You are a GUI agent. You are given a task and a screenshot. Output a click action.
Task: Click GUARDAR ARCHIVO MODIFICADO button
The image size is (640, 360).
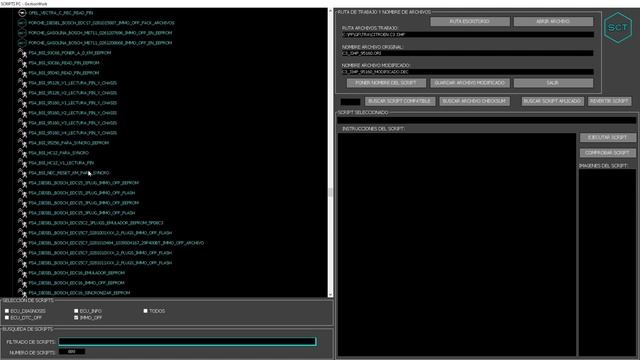click(x=470, y=83)
